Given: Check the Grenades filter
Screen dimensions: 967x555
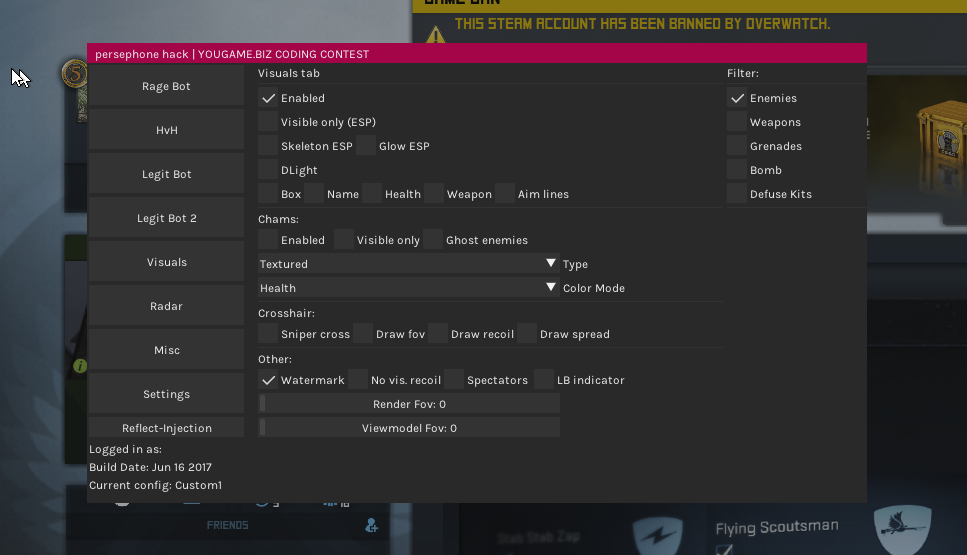Looking at the screenshot, I should tap(737, 146).
